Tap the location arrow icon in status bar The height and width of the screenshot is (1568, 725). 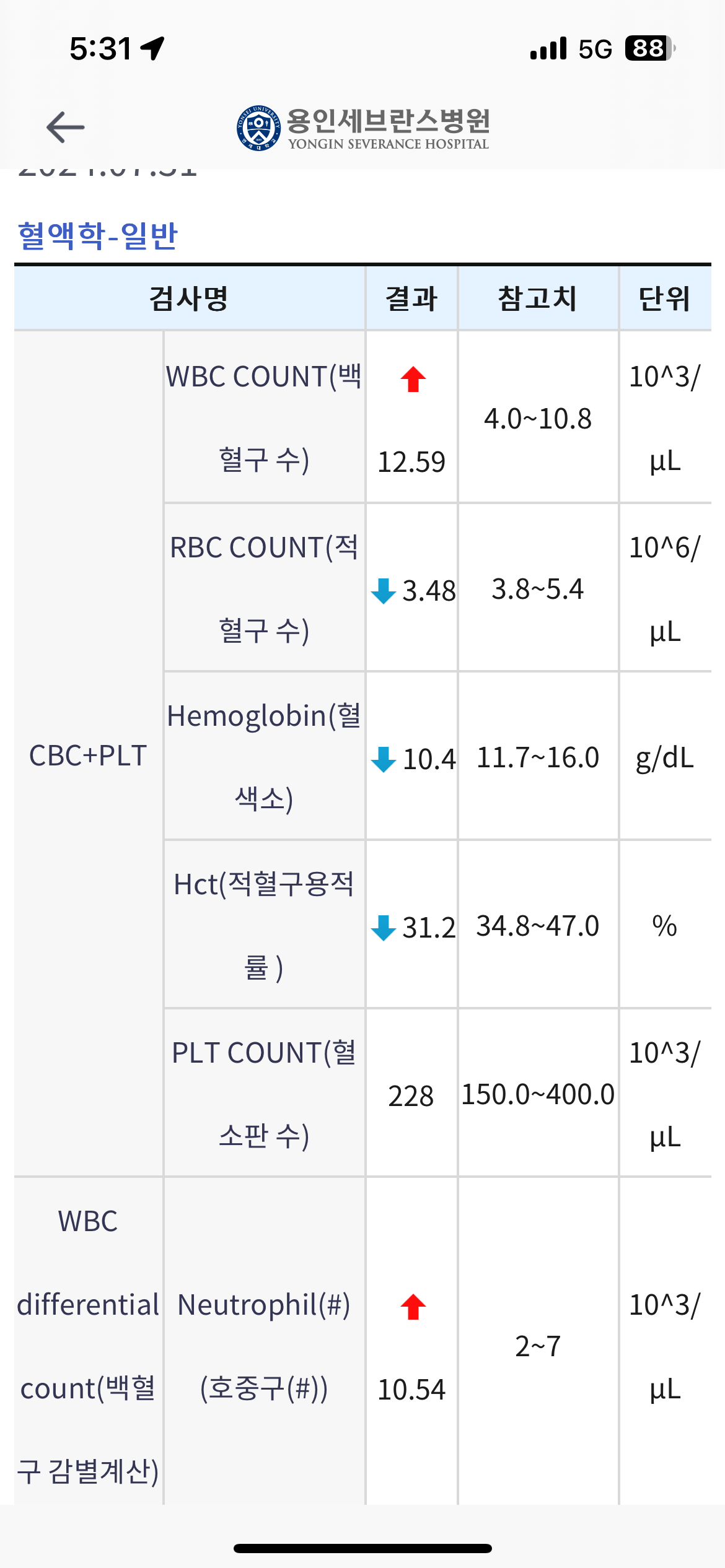[152, 48]
